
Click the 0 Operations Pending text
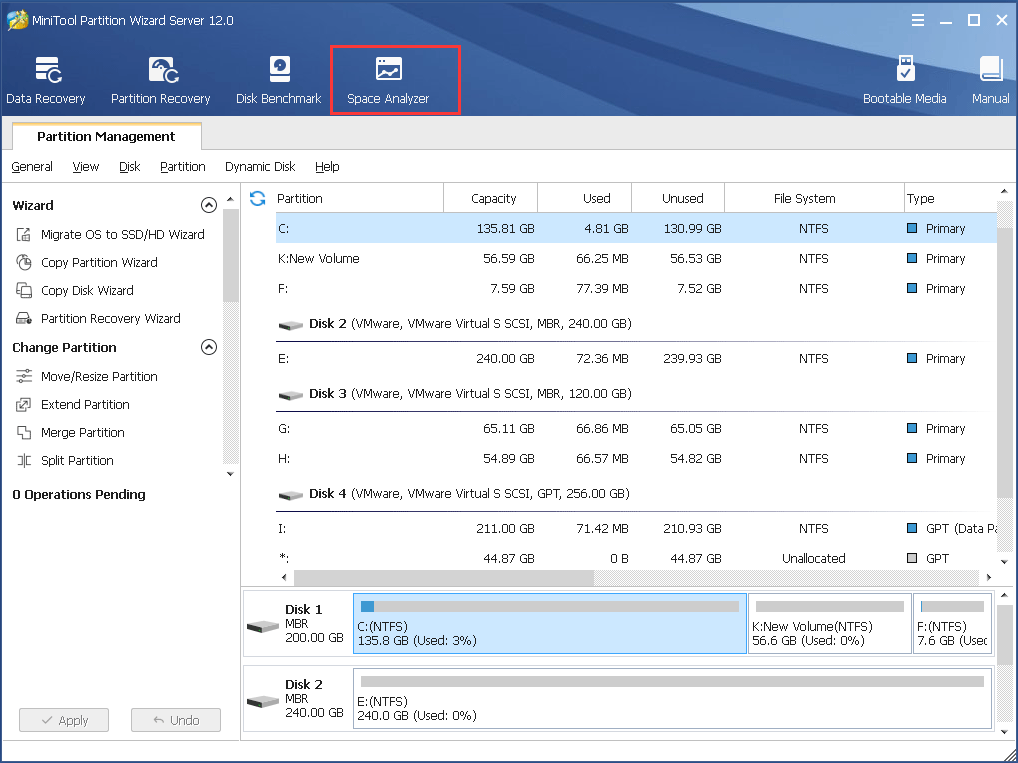click(79, 495)
